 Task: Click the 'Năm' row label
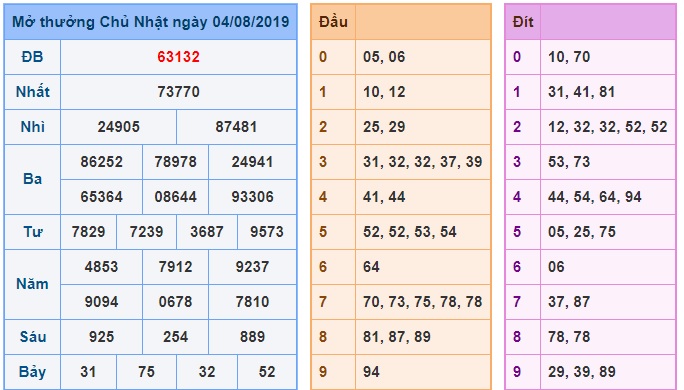coord(32,284)
